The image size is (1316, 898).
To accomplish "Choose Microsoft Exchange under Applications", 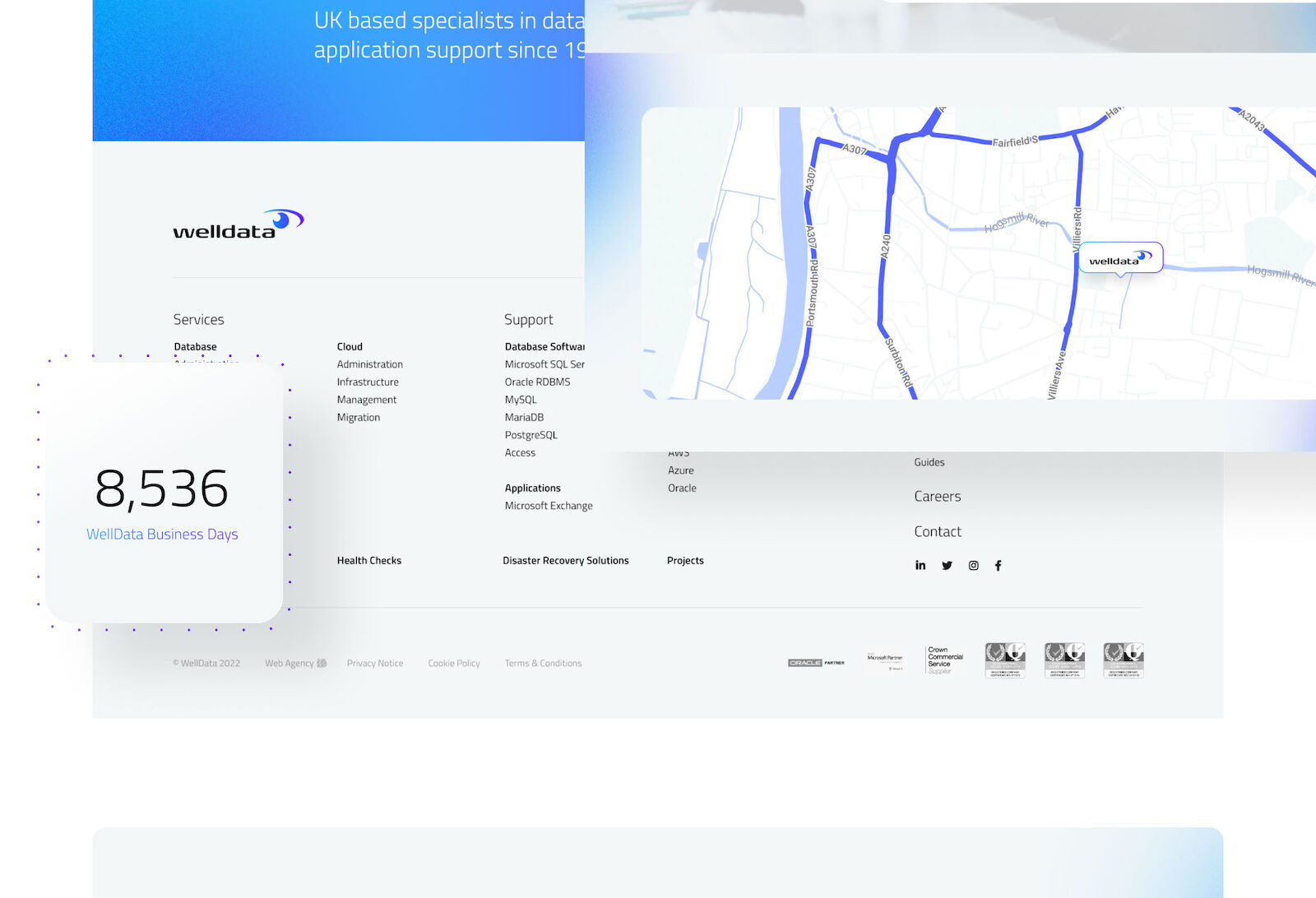I will (548, 507).
